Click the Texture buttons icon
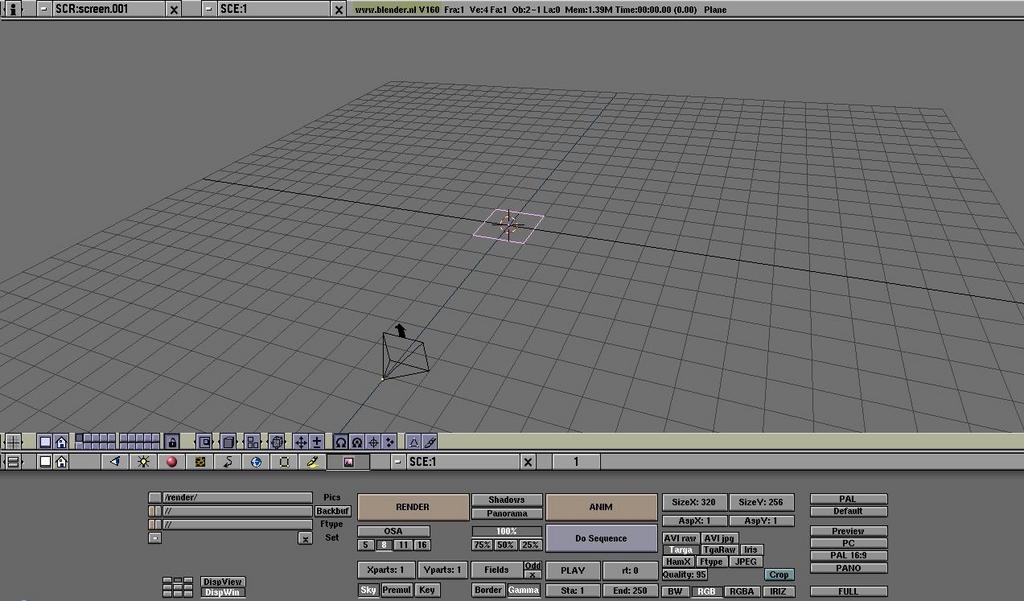The height and width of the screenshot is (601, 1024). [x=200, y=462]
